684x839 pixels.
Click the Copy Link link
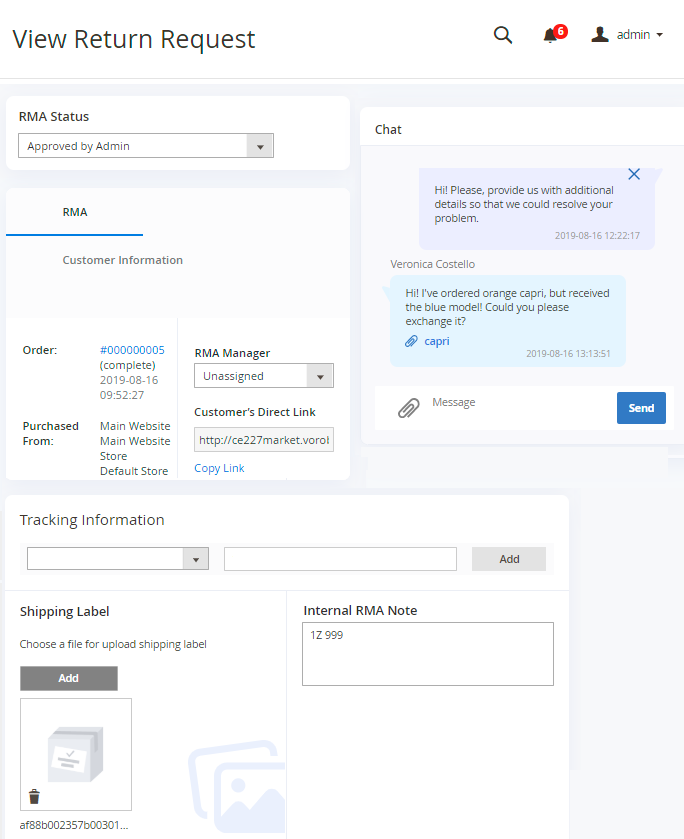pyautogui.click(x=219, y=468)
